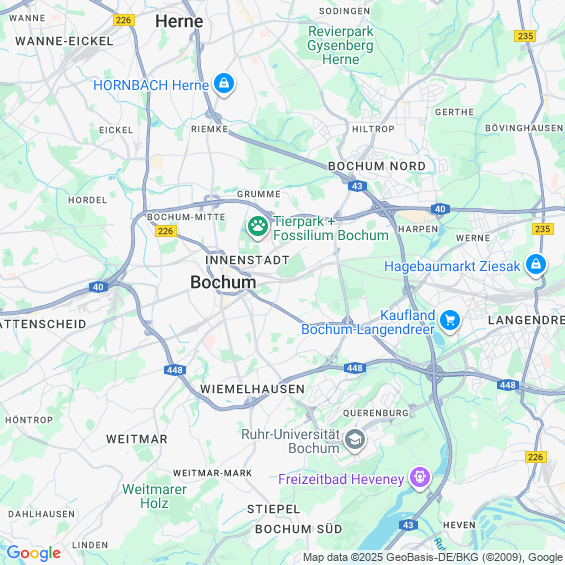Click the yellow 235 road shield near Werne
The width and height of the screenshot is (565, 565).
click(543, 229)
